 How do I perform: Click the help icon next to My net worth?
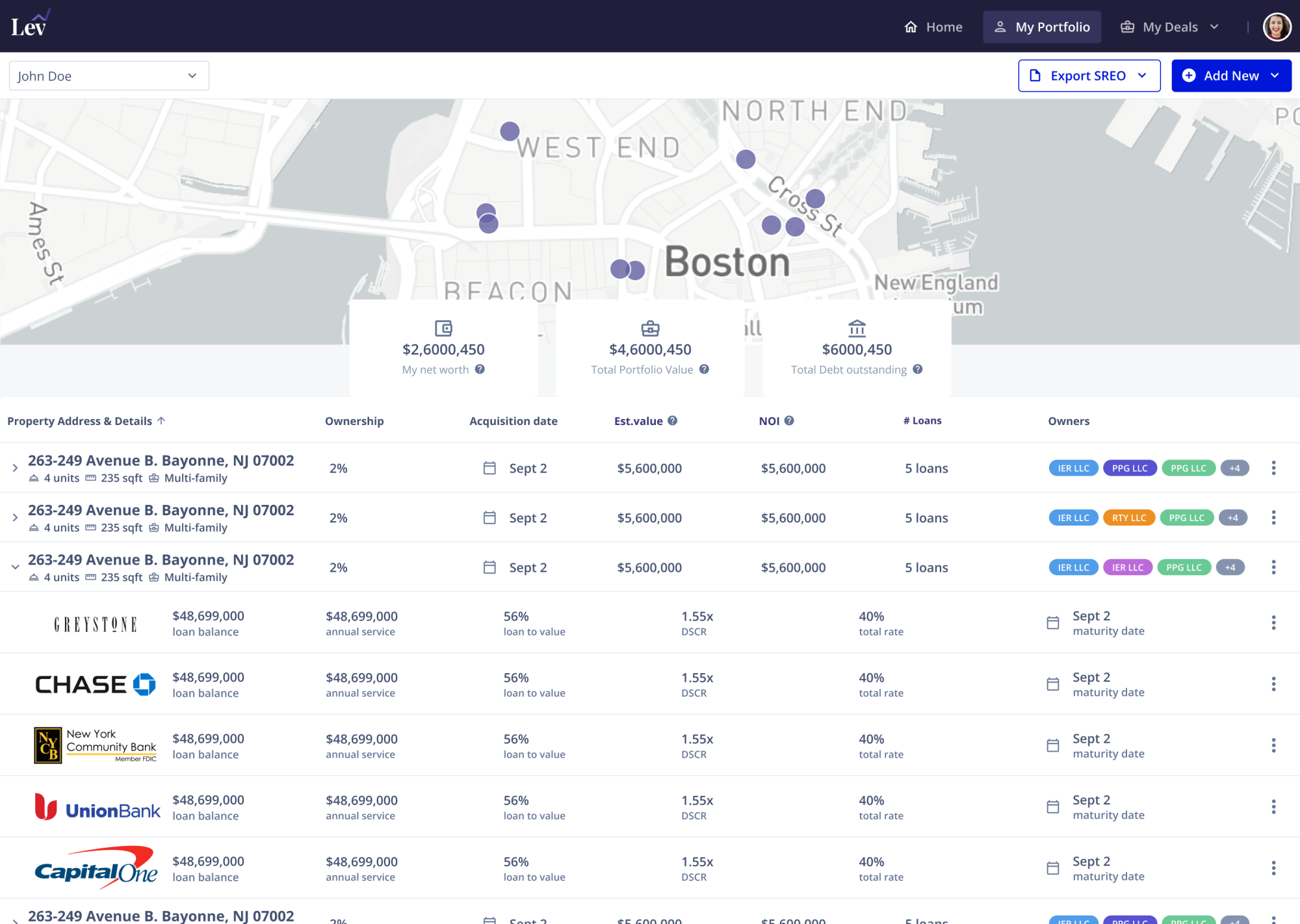[480, 369]
